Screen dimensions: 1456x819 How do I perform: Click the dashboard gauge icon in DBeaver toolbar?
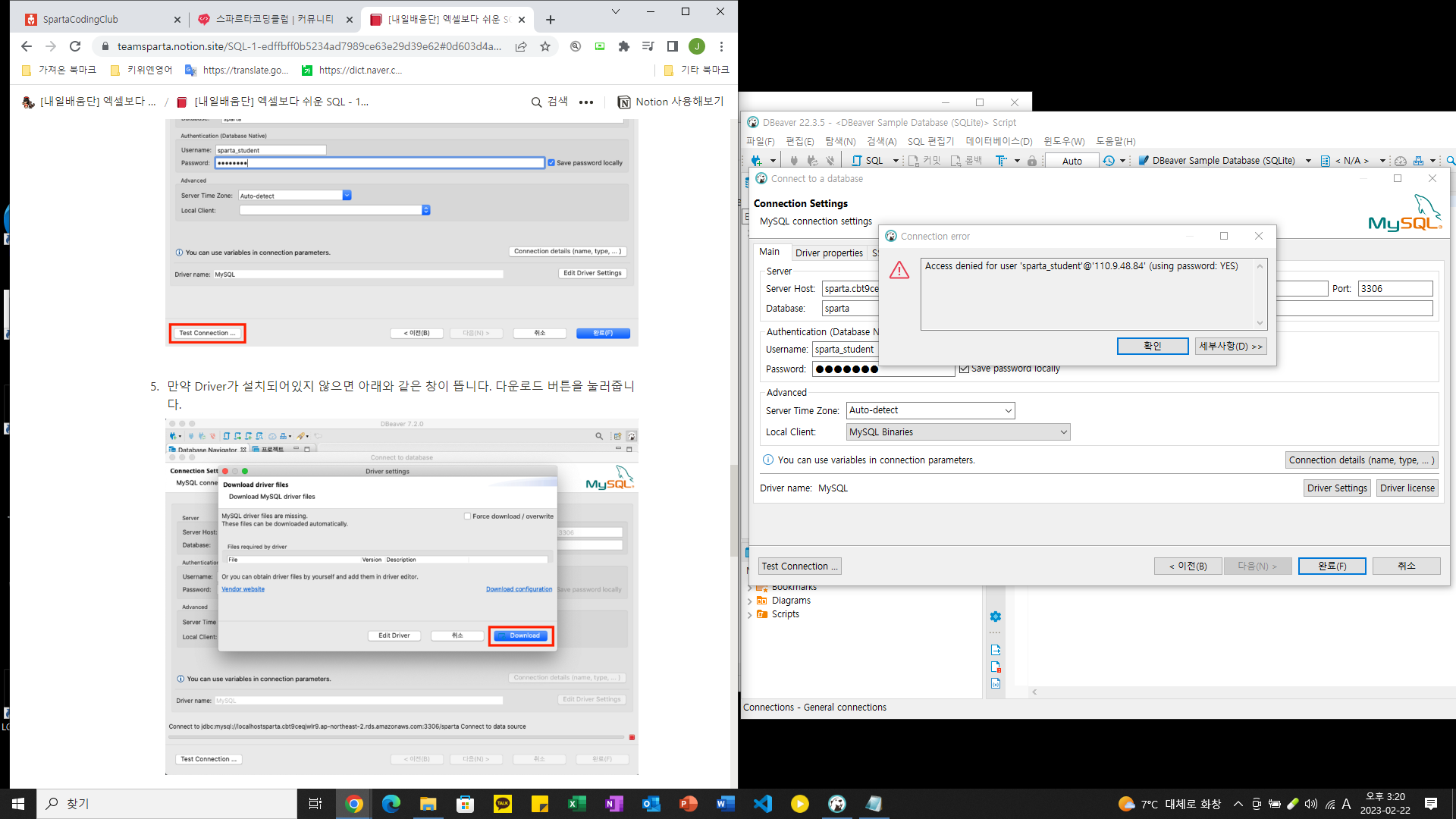(1401, 161)
